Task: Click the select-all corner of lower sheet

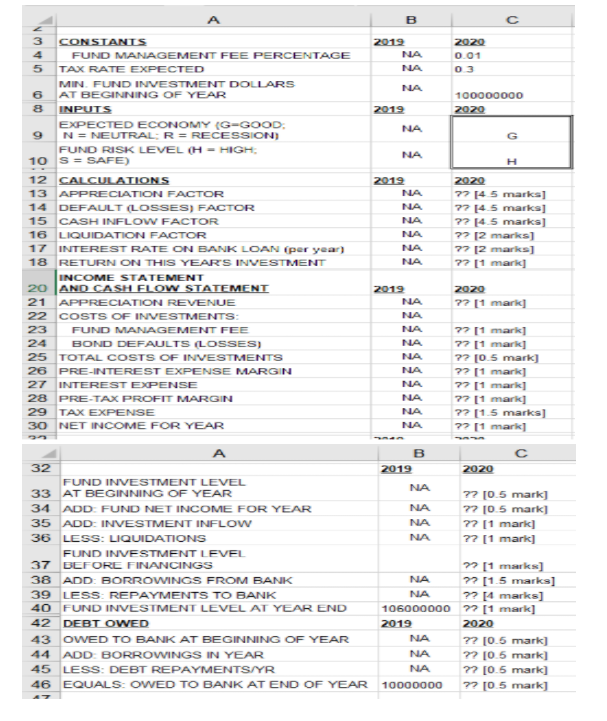Action: (x=40, y=453)
